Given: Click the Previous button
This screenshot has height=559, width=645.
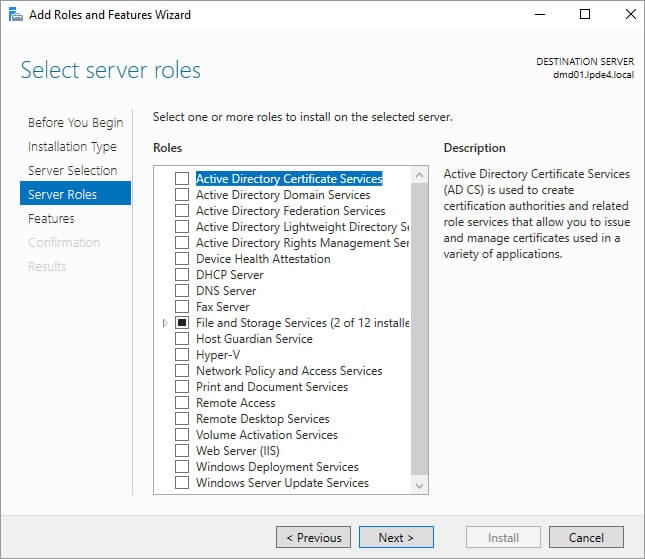Looking at the screenshot, I should tap(313, 537).
